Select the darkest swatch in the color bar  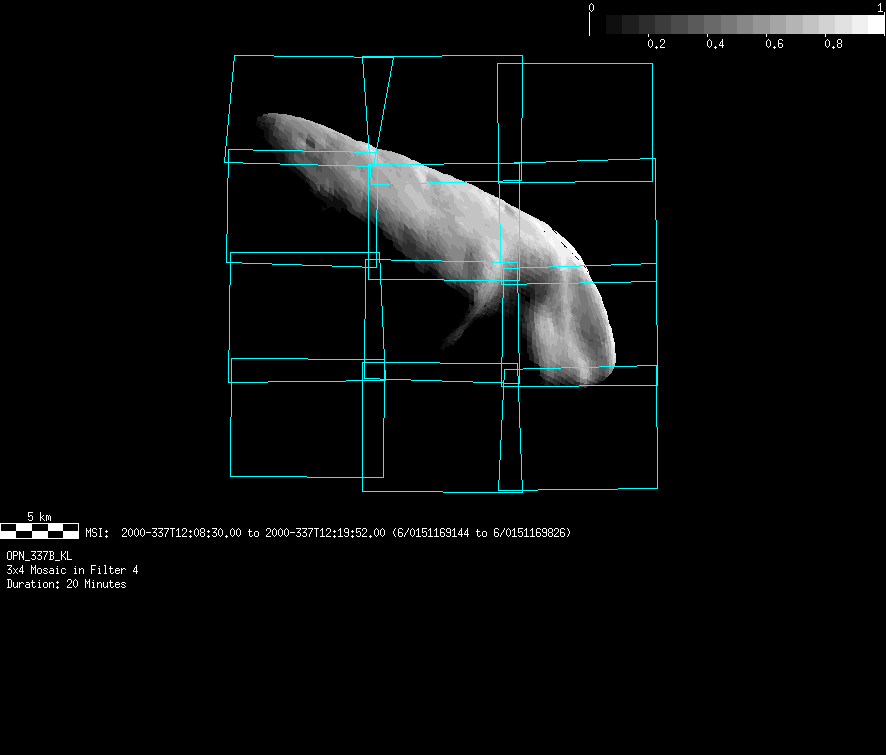(598, 25)
